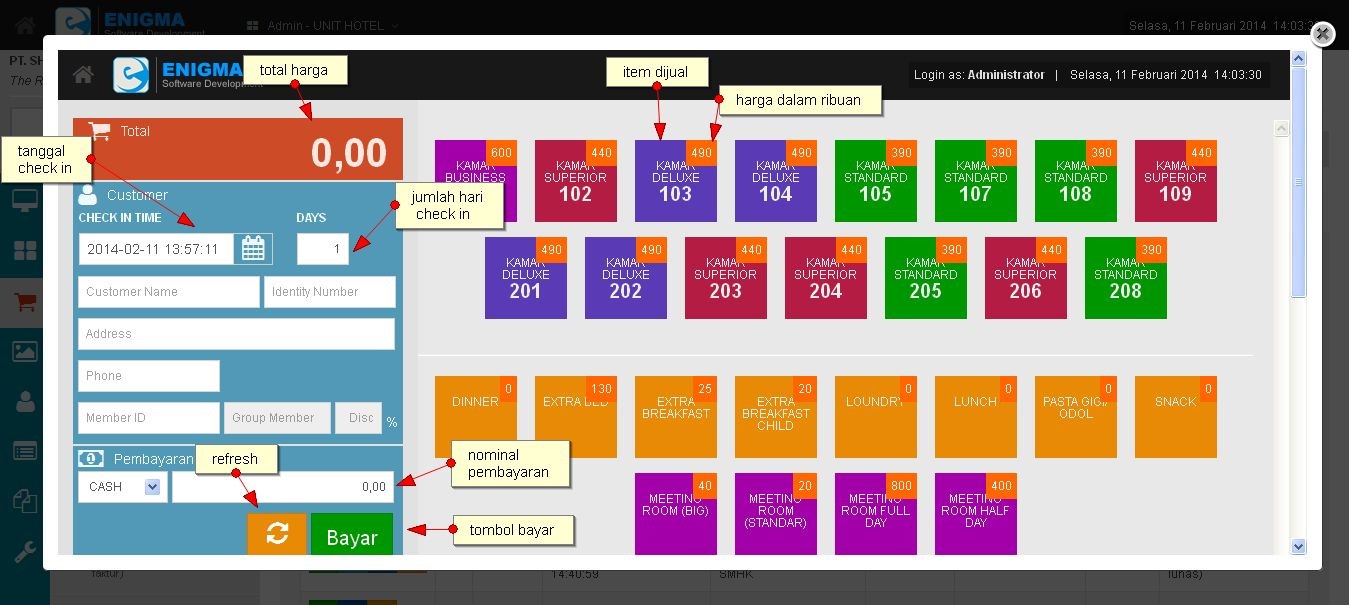Click the Customer Name input field
1349x605 pixels.
point(168,292)
